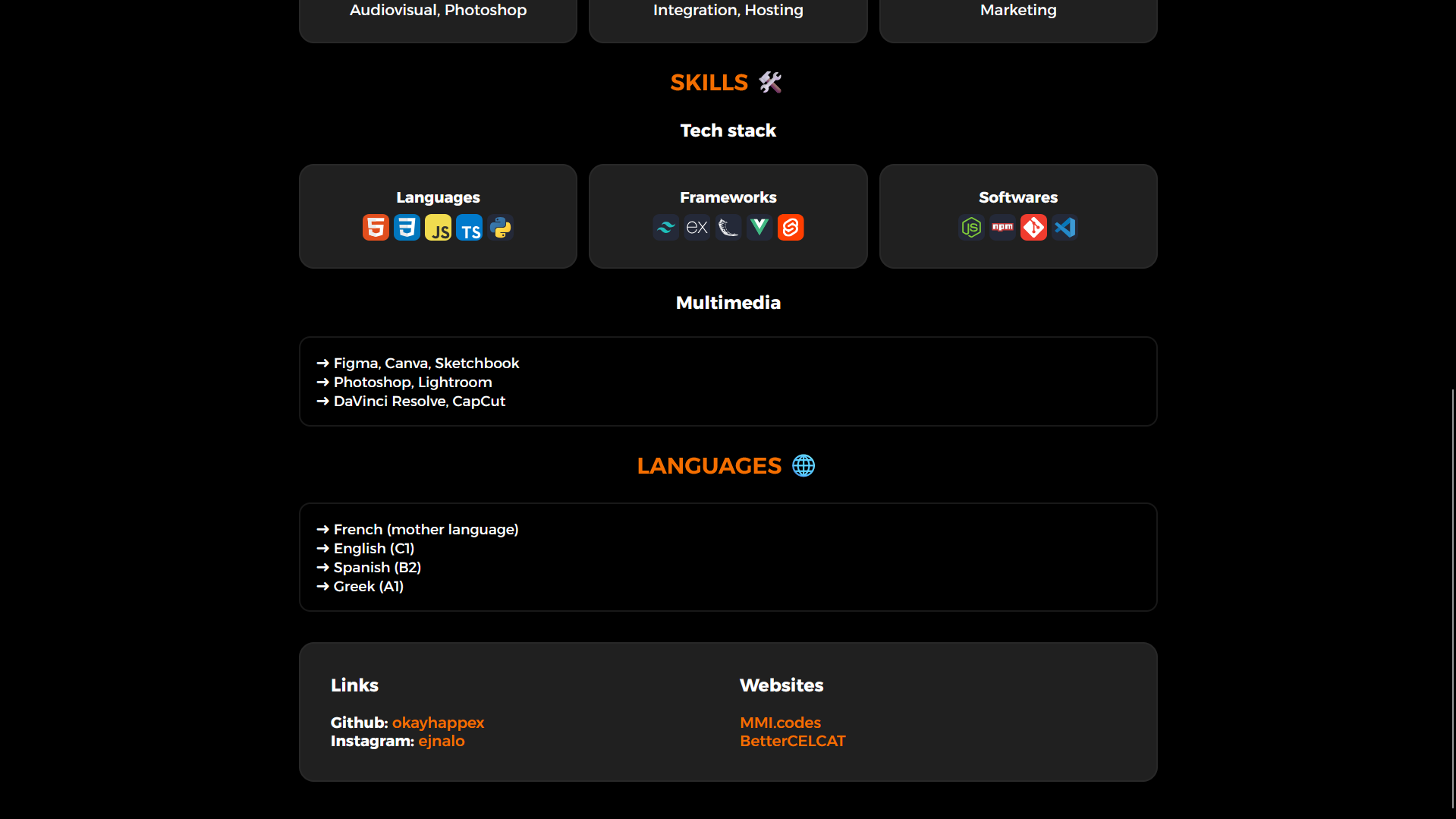Click the npm icon
Screen dimensions: 1456x819
pyautogui.click(x=1002, y=228)
